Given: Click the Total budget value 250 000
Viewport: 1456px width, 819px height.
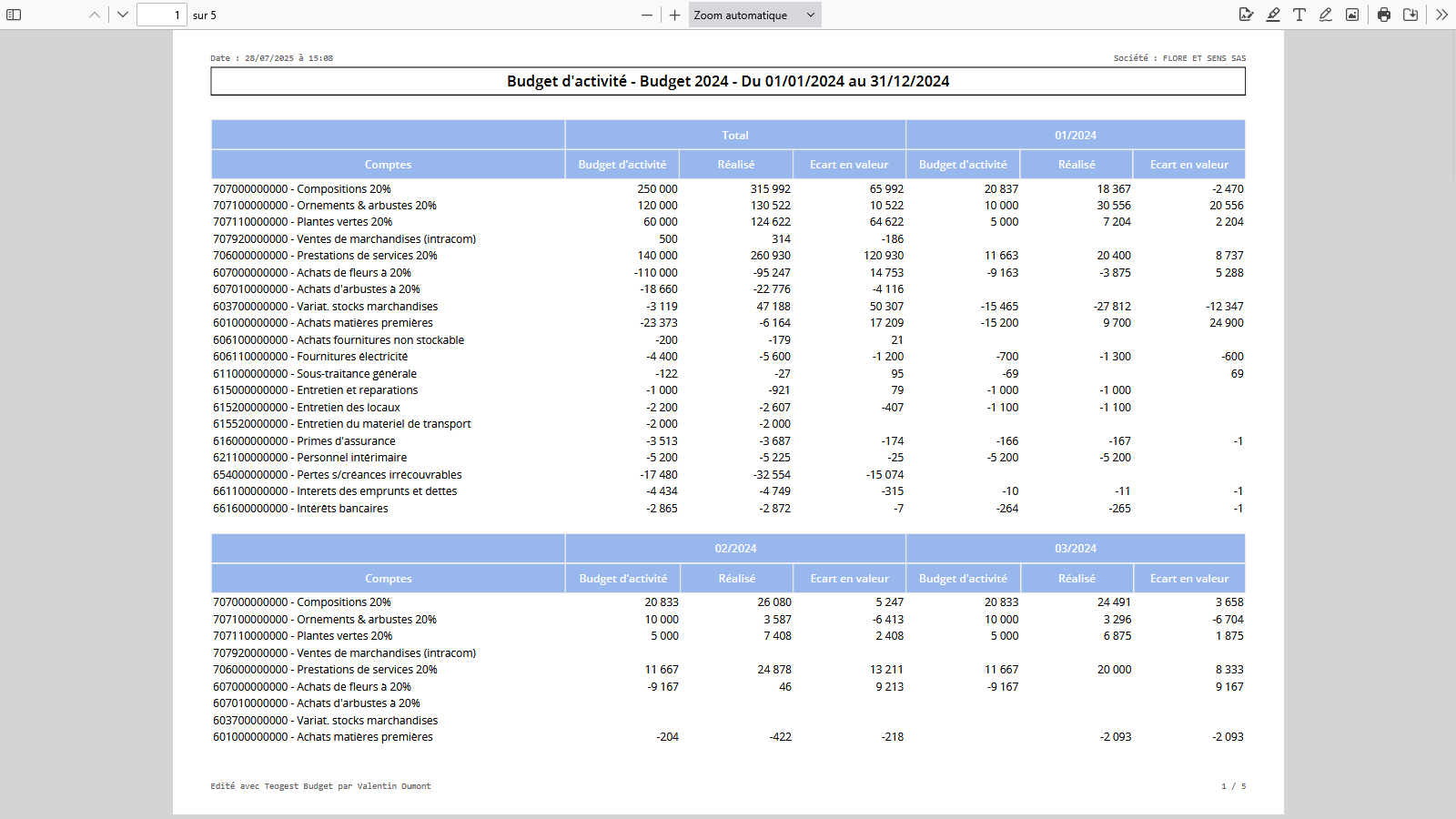Looking at the screenshot, I should [657, 189].
